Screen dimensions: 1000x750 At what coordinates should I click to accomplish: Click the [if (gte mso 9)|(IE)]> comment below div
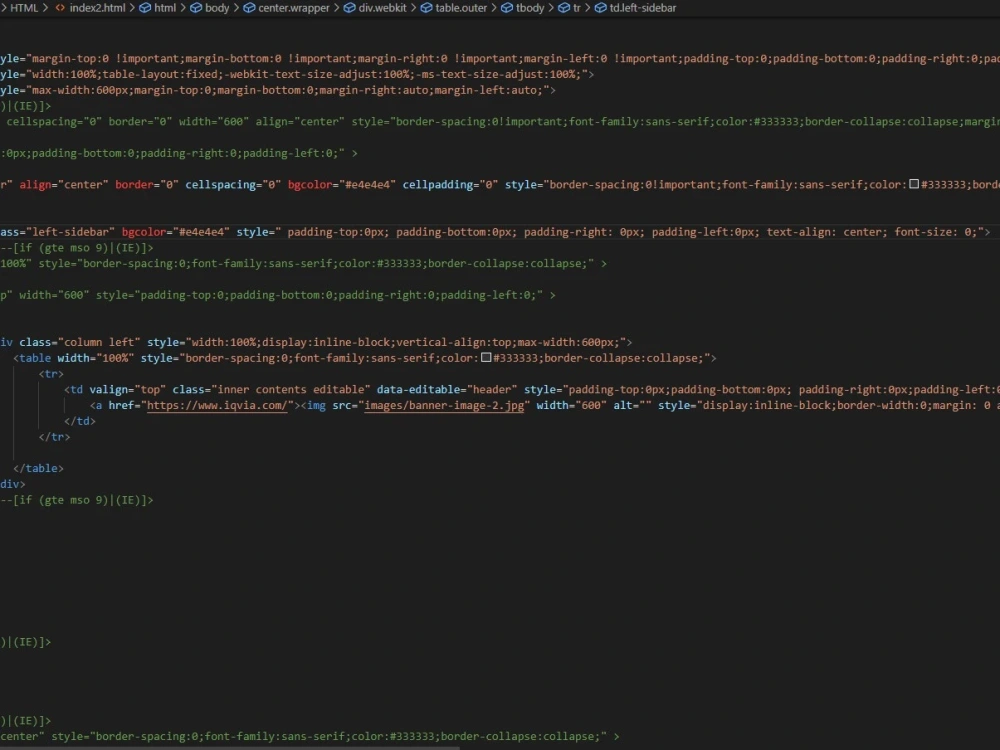coord(77,500)
